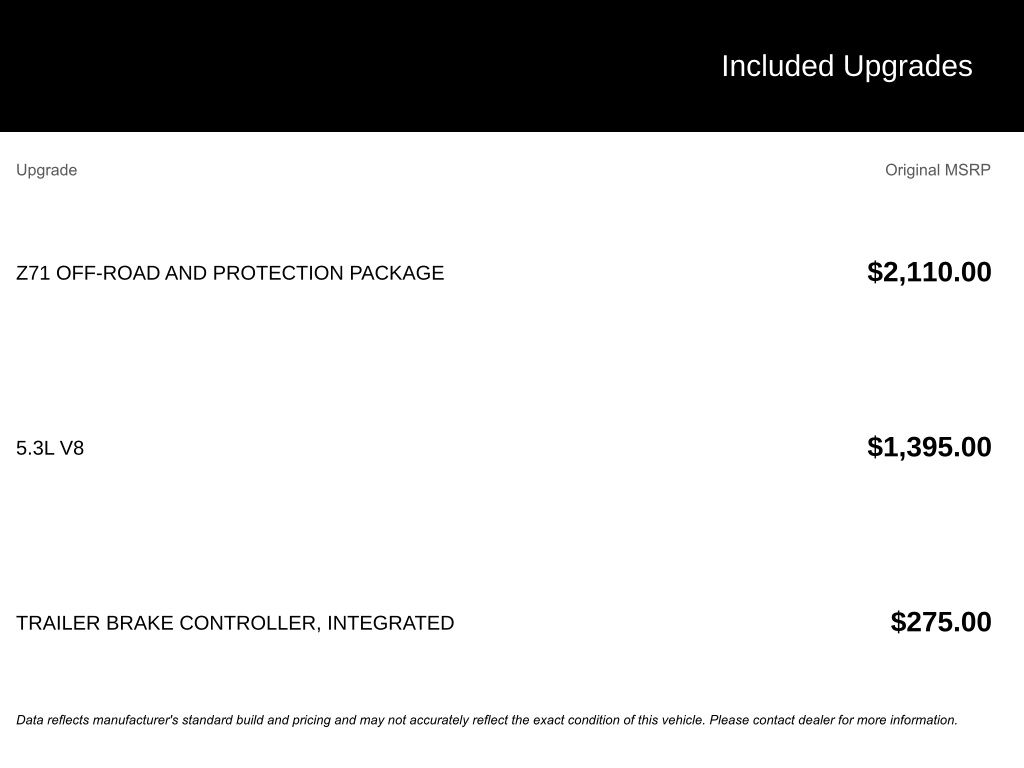Select the Trailer Brake Controller, Integrated row
The width and height of the screenshot is (1024, 768).
(x=235, y=623)
